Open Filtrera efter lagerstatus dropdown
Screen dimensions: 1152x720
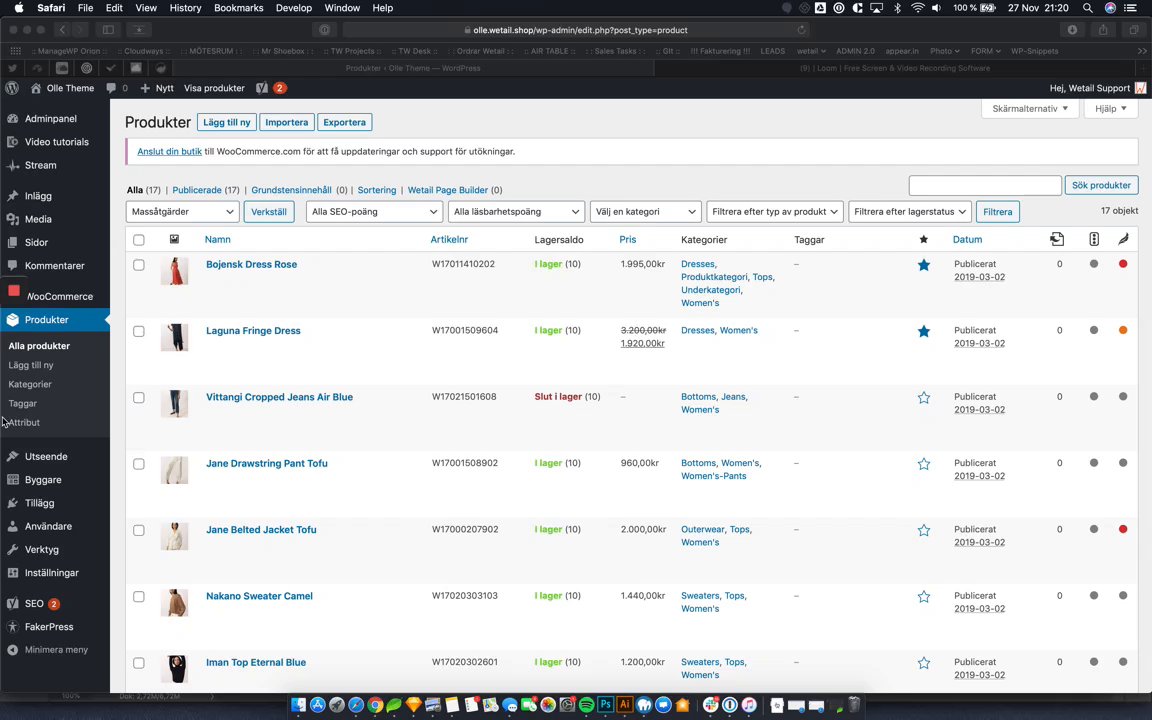click(910, 212)
